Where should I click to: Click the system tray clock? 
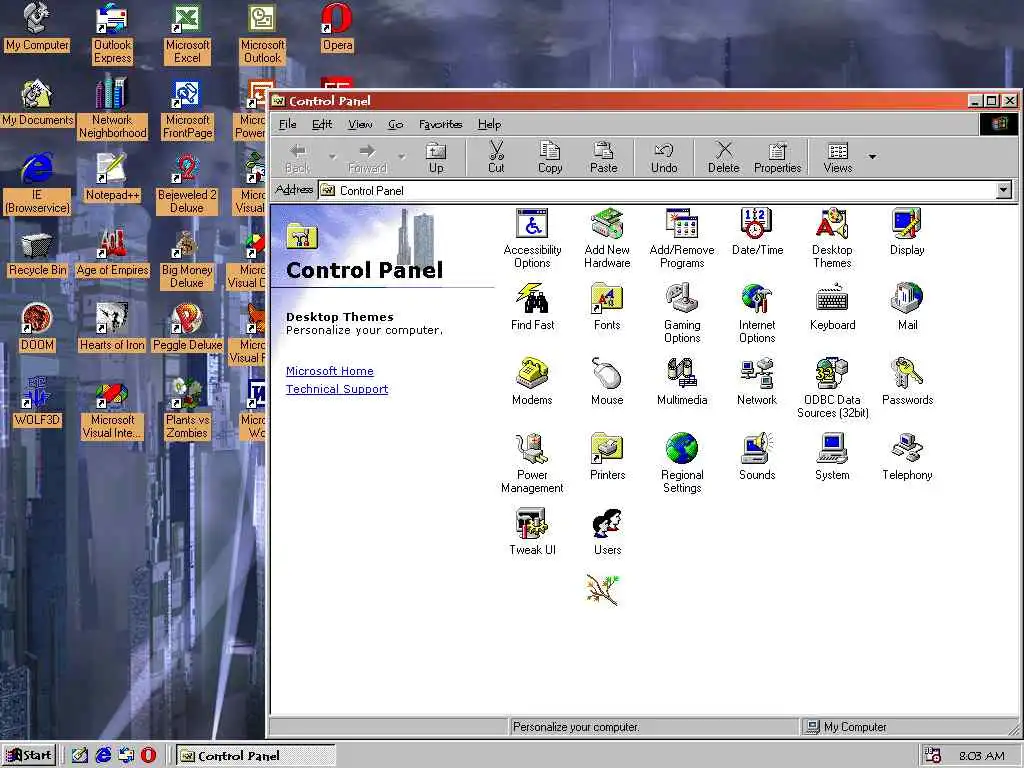tap(982, 756)
